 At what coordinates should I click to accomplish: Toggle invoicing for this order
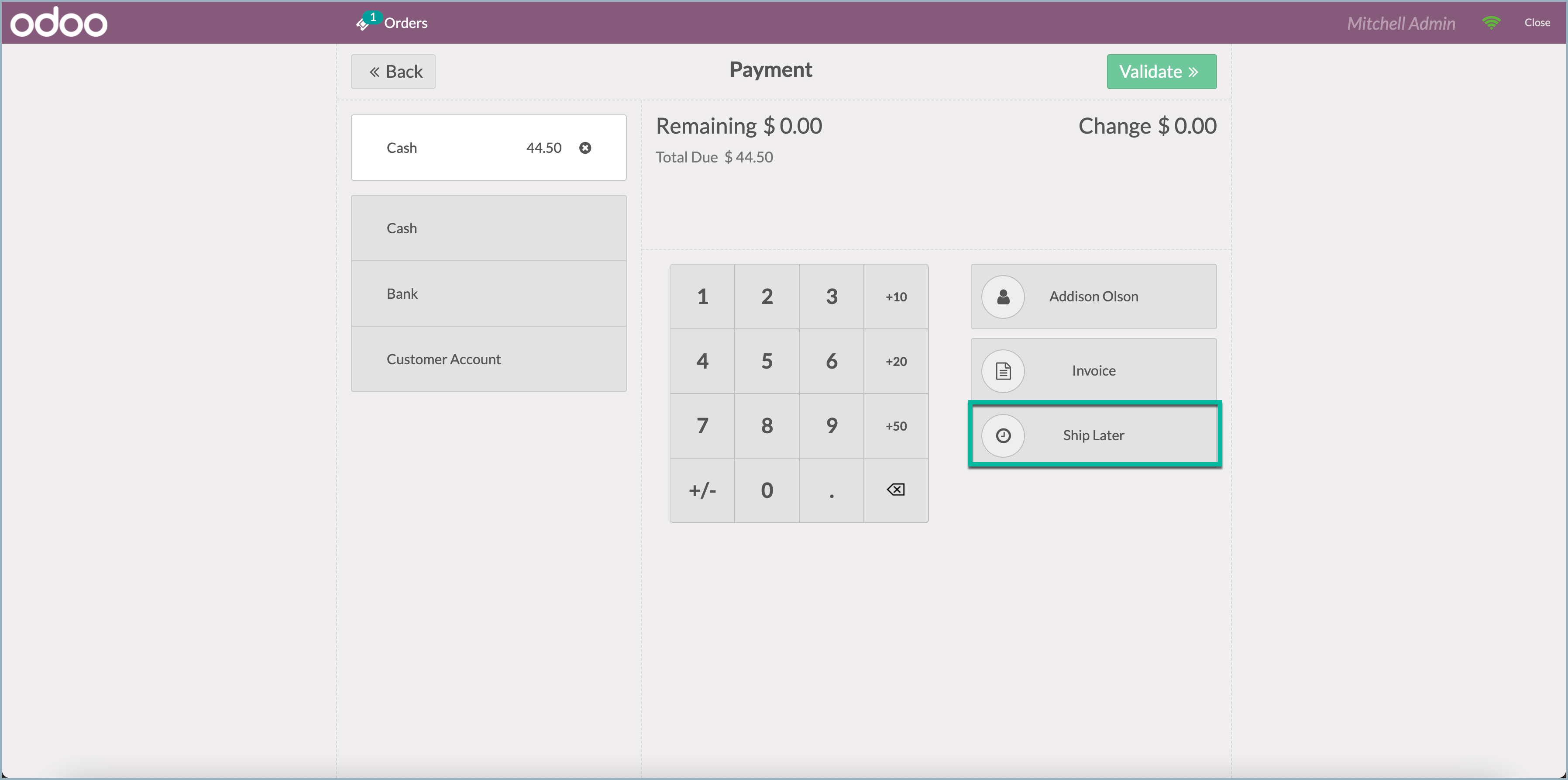coord(1093,370)
